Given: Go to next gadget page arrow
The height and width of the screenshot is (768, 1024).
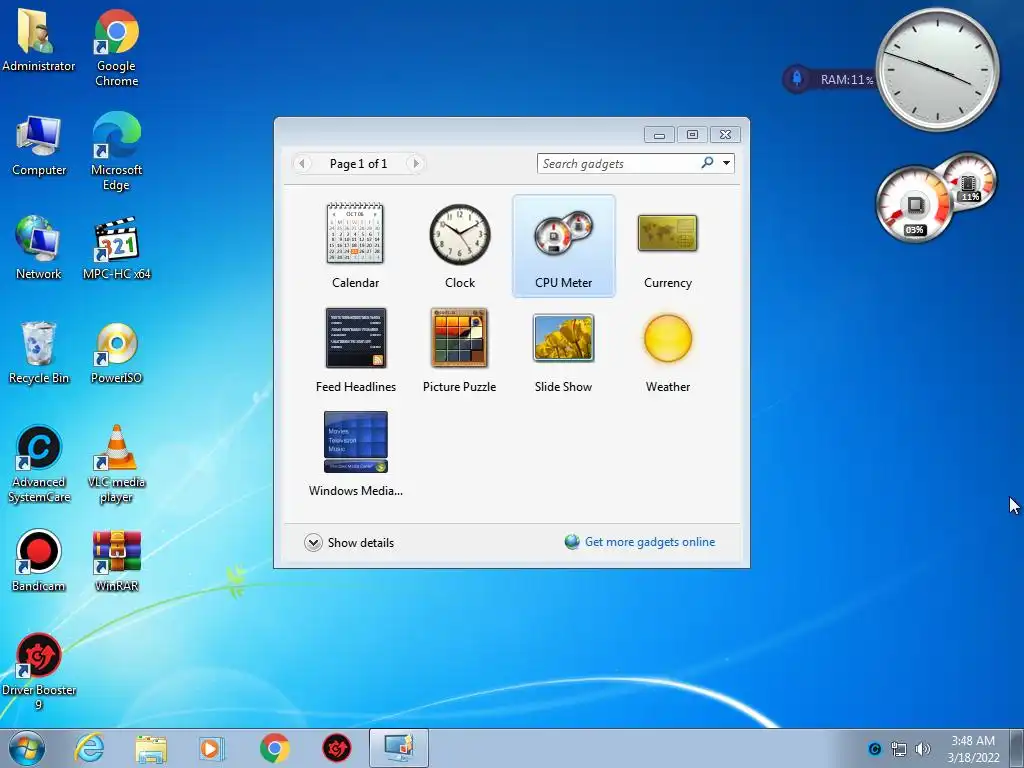Looking at the screenshot, I should pos(415,163).
